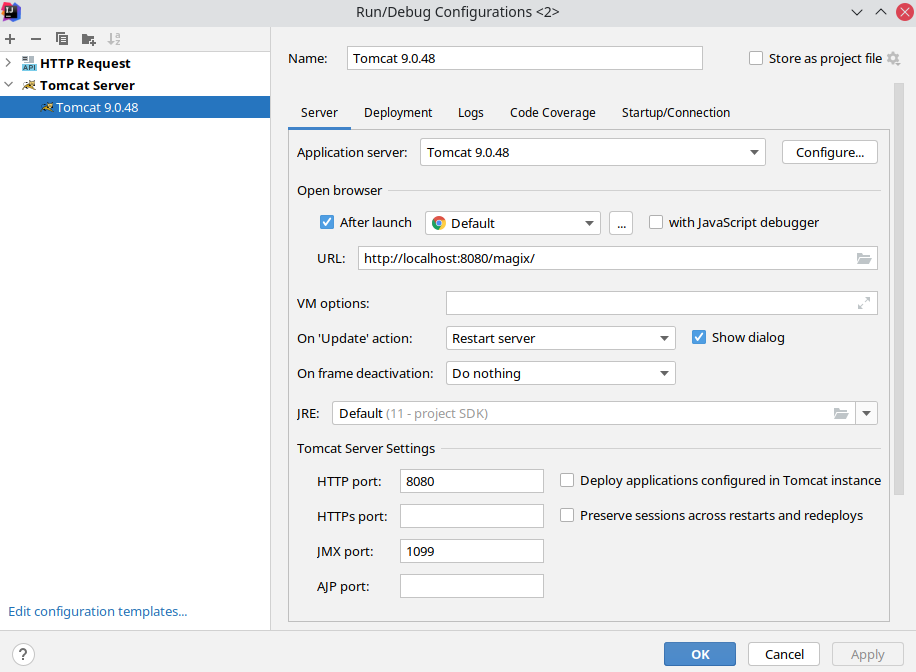Switch to the Logs tab
Viewport: 916px width, 672px height.
pos(471,113)
